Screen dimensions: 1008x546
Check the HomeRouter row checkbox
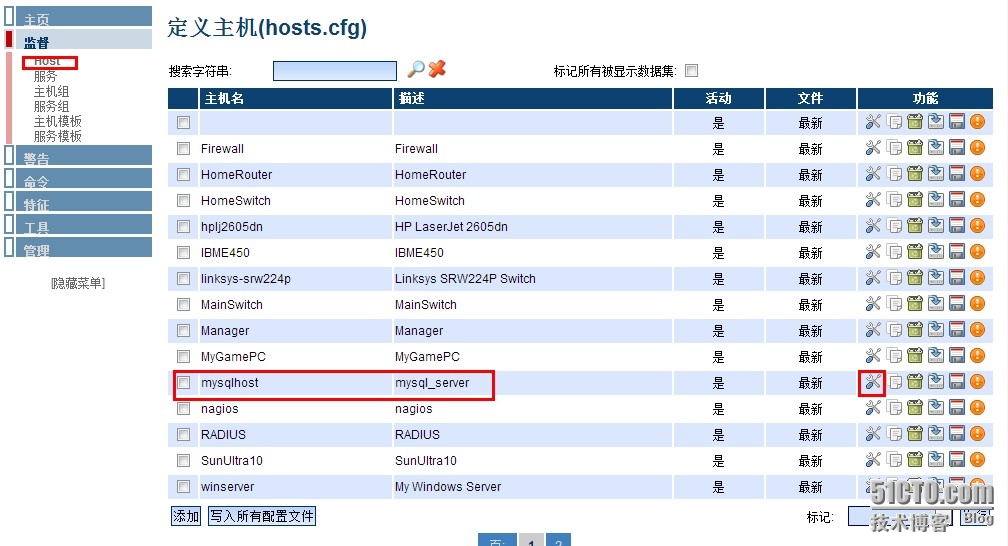click(184, 174)
